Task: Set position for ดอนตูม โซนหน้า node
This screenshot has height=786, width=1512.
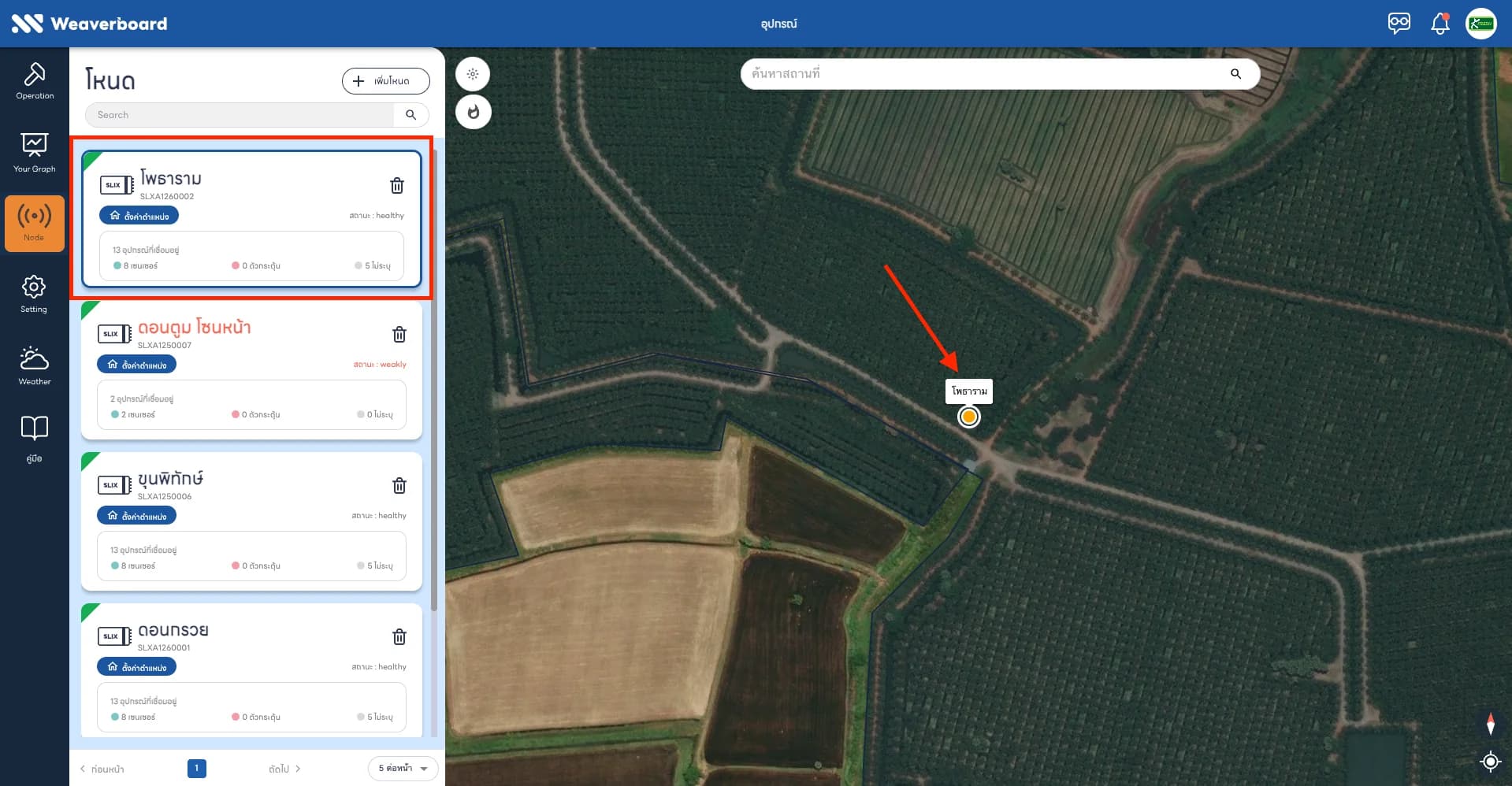Action: pos(136,365)
